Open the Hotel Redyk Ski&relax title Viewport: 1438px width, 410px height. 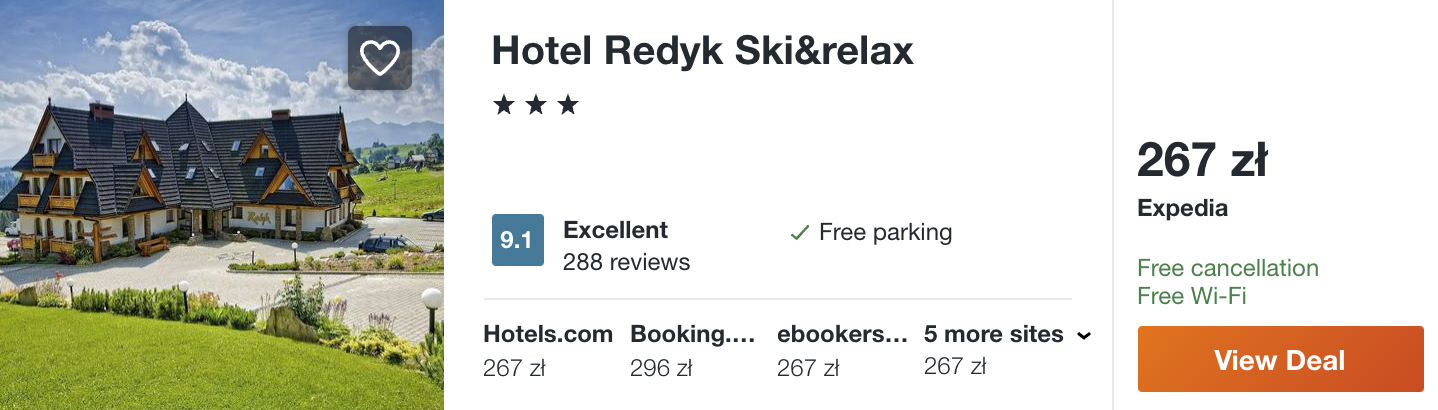coord(702,51)
